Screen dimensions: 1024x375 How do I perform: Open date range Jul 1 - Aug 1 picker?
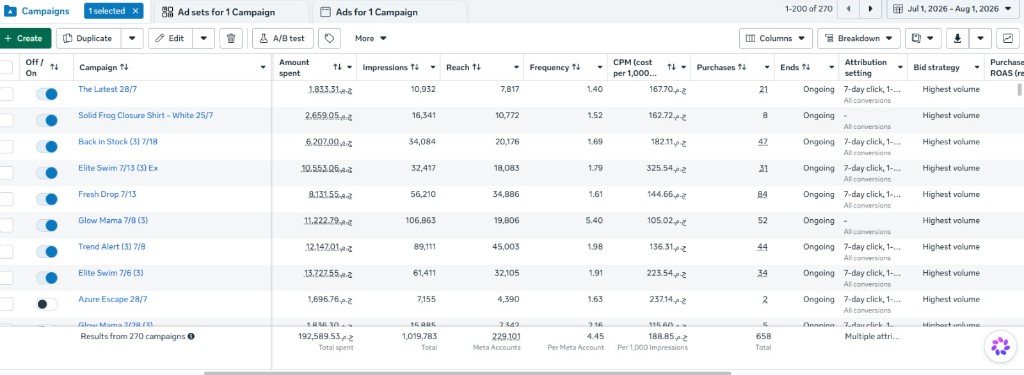click(x=954, y=9)
